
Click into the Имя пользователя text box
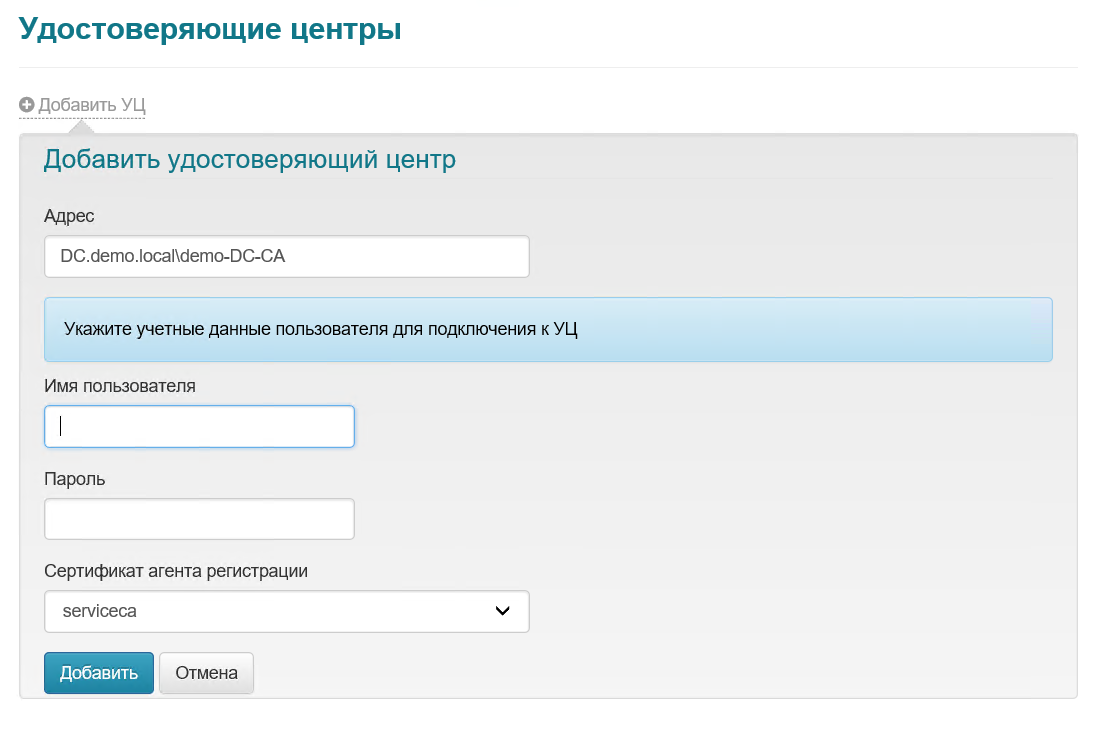click(199, 426)
